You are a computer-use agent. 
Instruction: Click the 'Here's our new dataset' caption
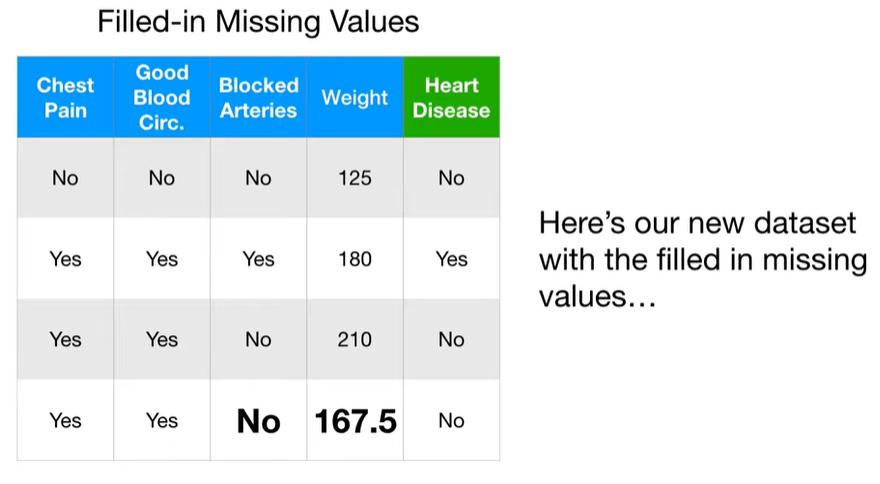(x=703, y=259)
